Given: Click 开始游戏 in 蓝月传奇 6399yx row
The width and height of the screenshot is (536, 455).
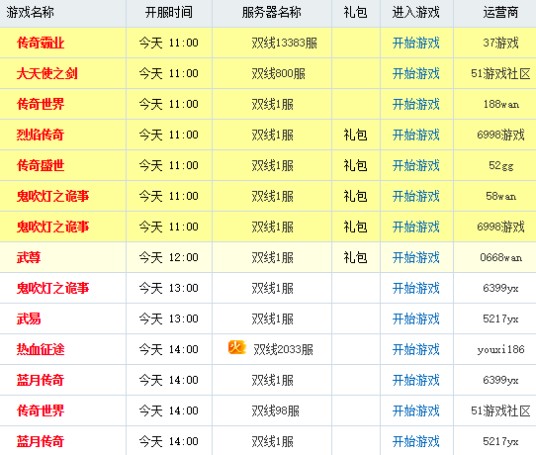Looking at the screenshot, I should tap(416, 380).
